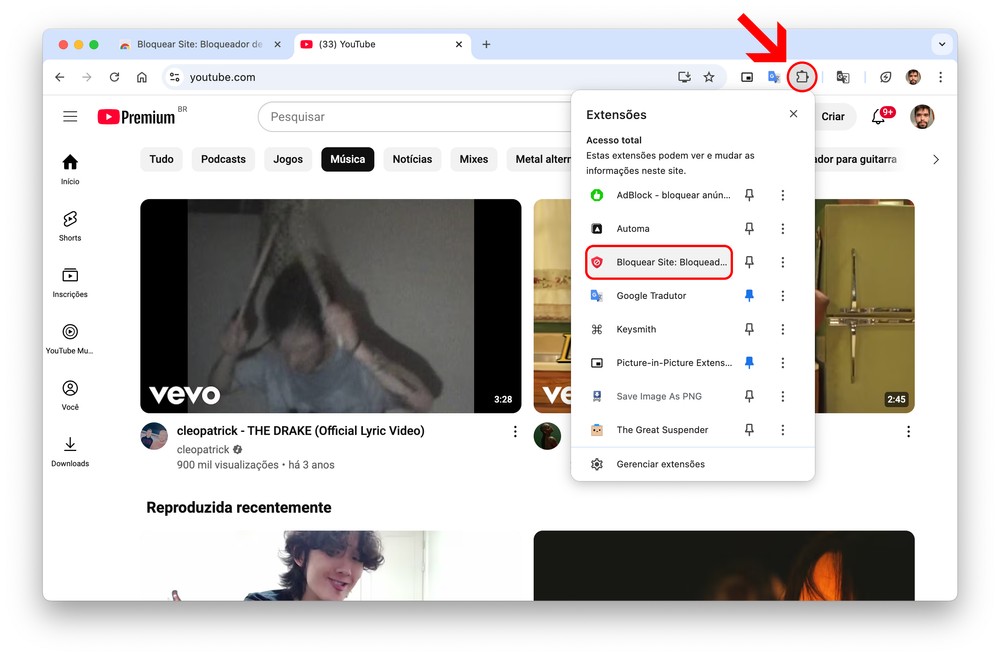The width and height of the screenshot is (1000, 657).
Task: Click Gerenciar extensões
Action: coord(660,464)
